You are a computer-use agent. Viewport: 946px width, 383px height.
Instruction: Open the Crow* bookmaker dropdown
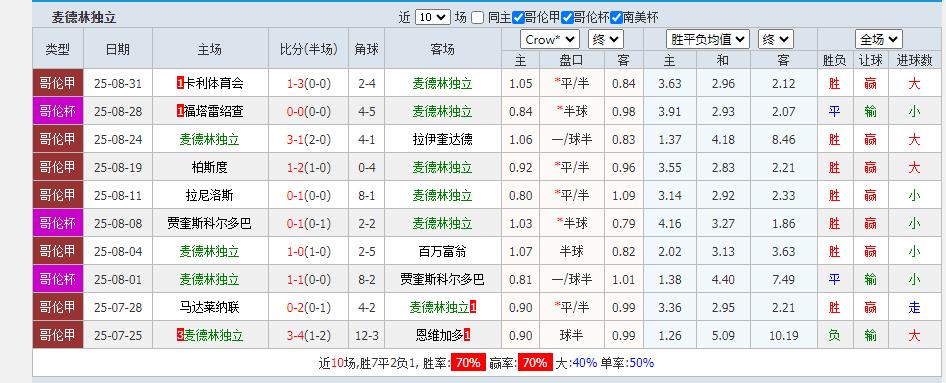[x=550, y=40]
